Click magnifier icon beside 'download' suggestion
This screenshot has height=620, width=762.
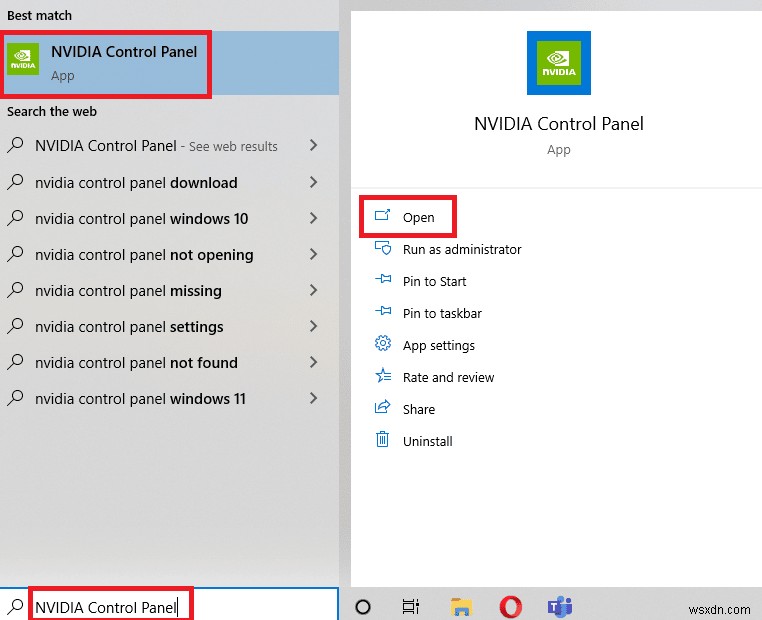[15, 182]
